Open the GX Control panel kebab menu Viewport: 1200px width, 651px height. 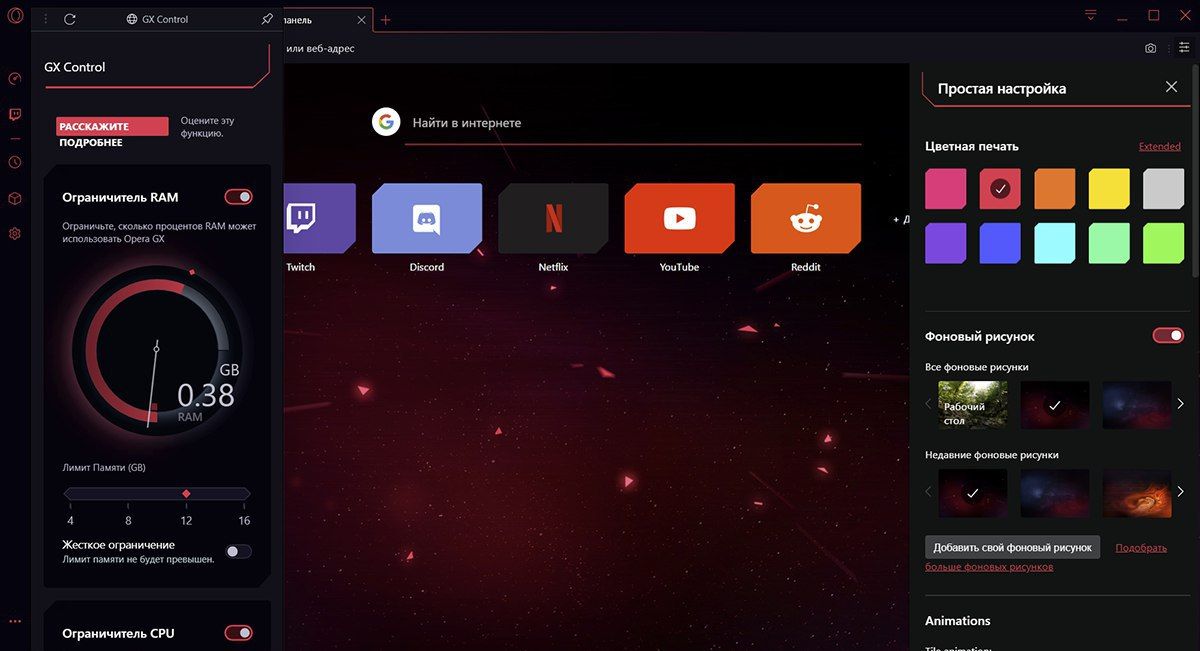tap(45, 19)
